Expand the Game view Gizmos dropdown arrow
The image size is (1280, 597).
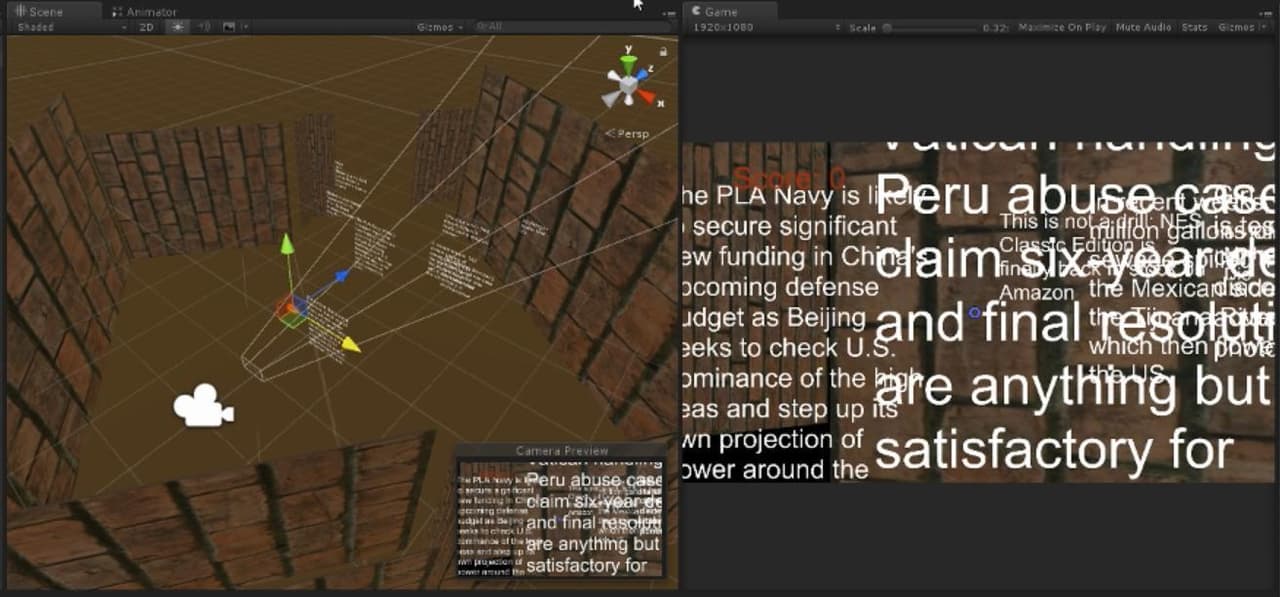coord(1264,27)
